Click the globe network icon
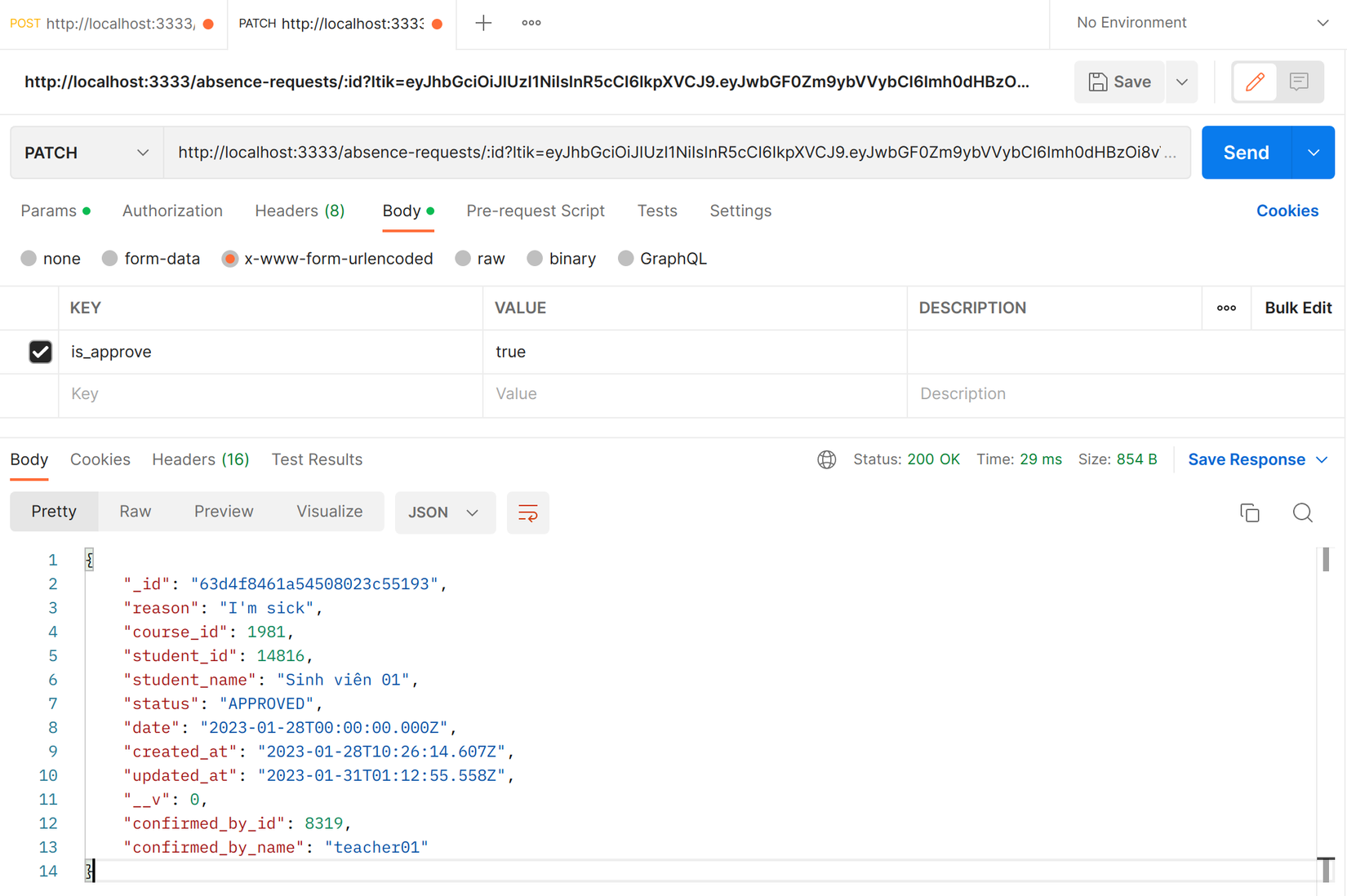 click(826, 459)
